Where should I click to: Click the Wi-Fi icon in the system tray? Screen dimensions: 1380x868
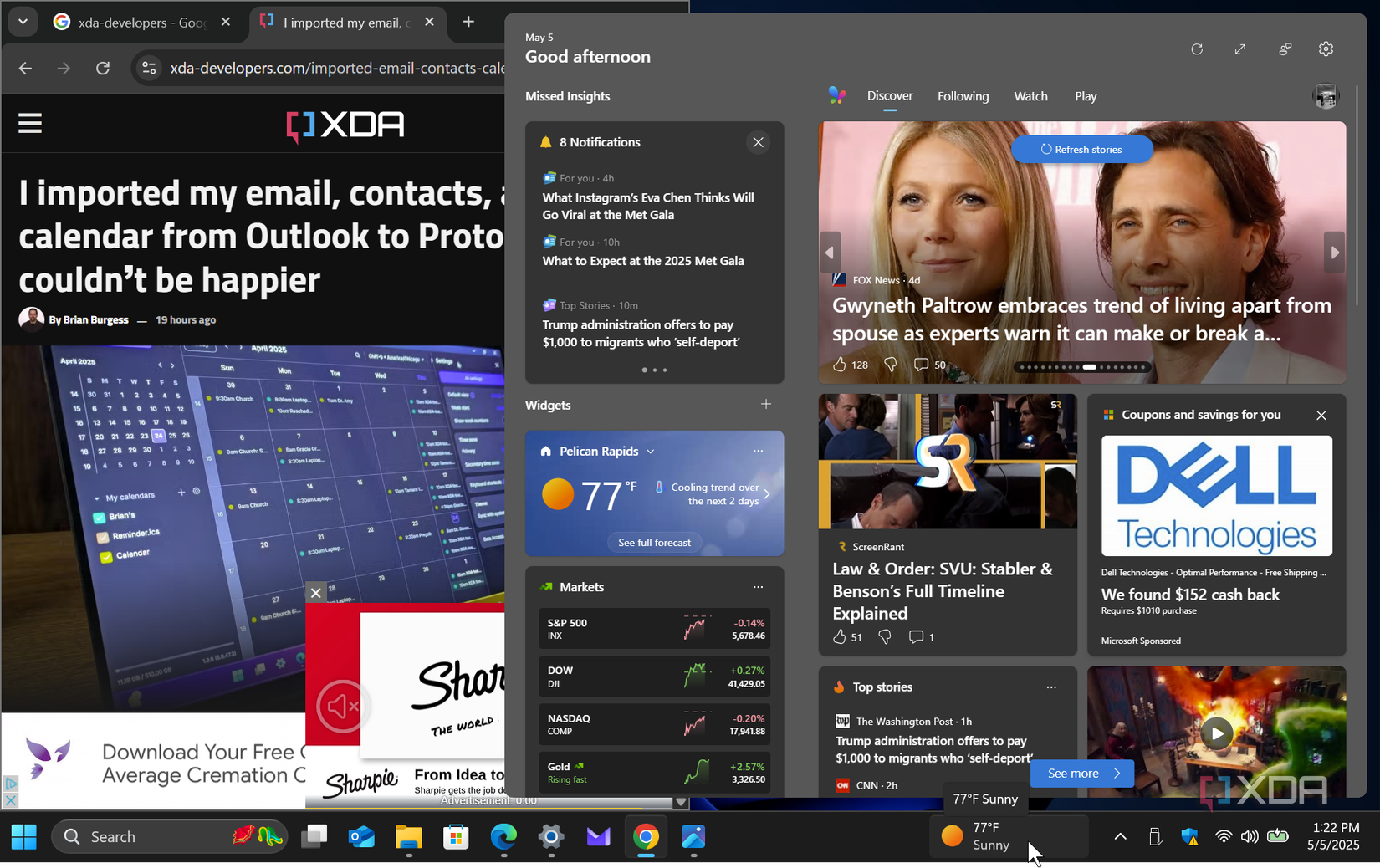(x=1224, y=836)
